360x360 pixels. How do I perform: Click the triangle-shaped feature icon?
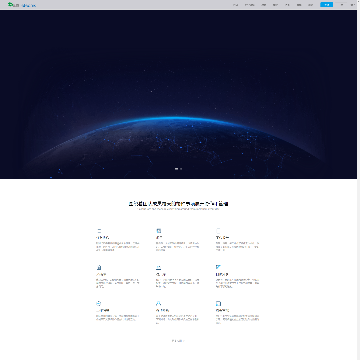pyautogui.click(x=159, y=303)
